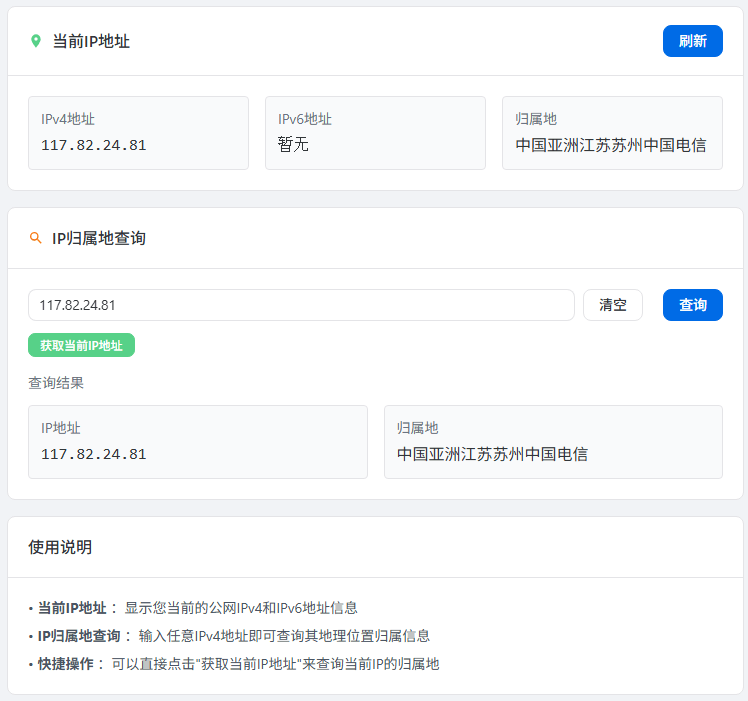The image size is (748, 701).
Task: Click the 当前IP地址 section heading
Action: [x=91, y=41]
